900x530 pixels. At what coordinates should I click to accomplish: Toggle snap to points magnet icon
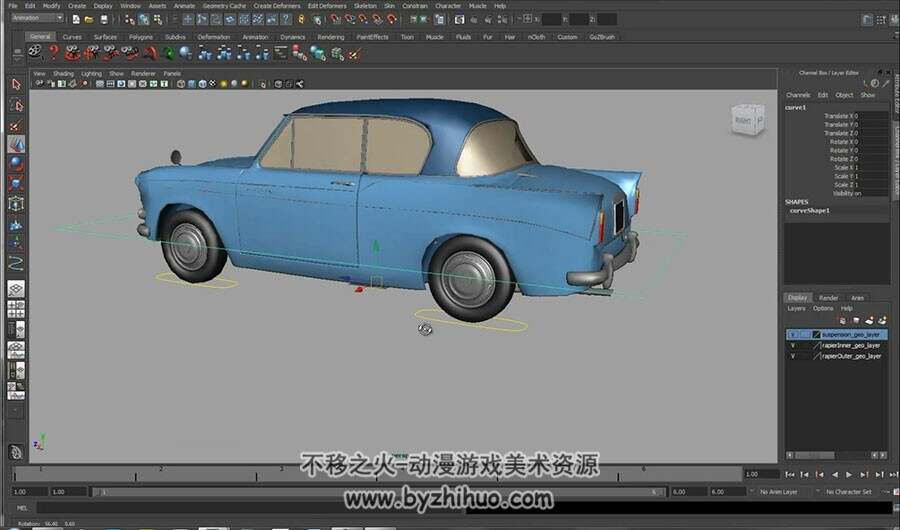click(363, 20)
